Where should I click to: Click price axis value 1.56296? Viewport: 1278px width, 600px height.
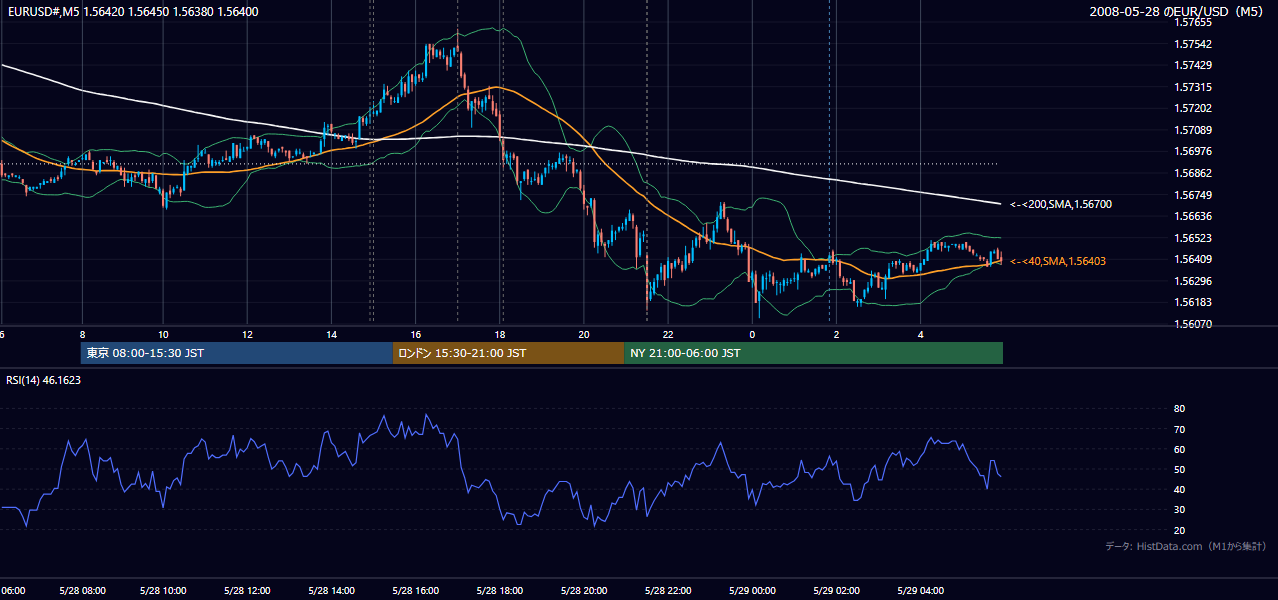(1192, 281)
